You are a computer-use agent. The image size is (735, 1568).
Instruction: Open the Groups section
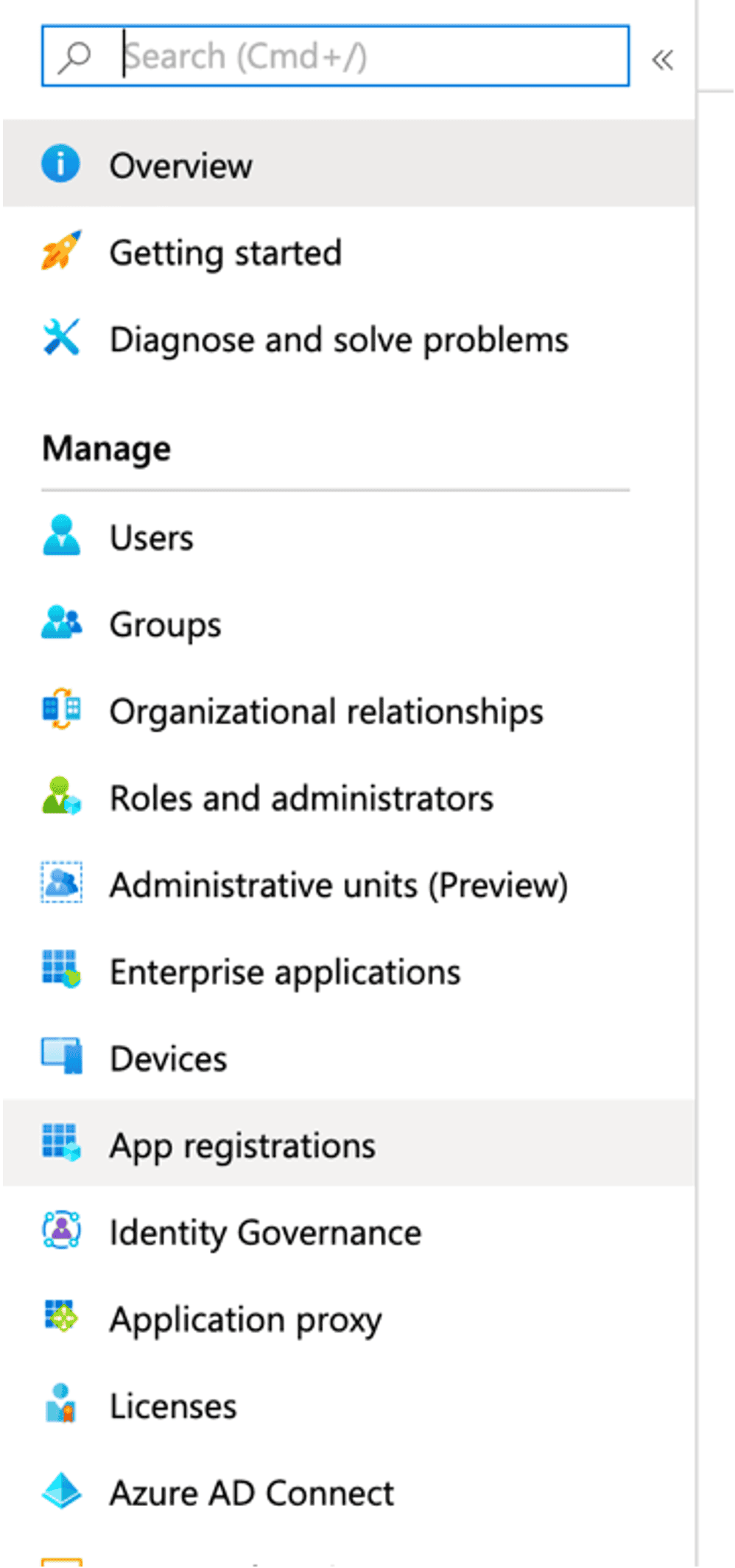(x=165, y=625)
